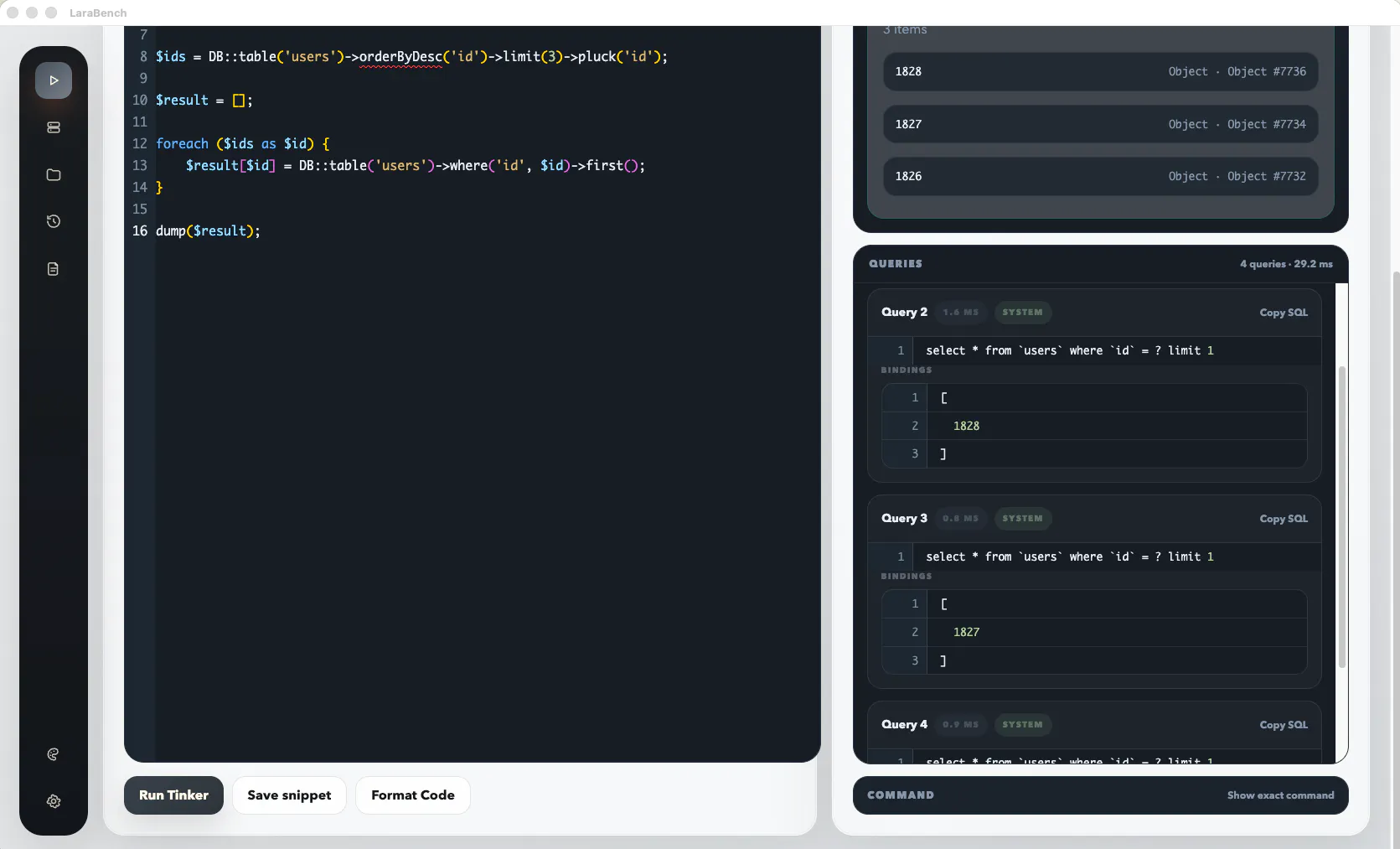
Task: Click Show exact command link
Action: coord(1280,795)
